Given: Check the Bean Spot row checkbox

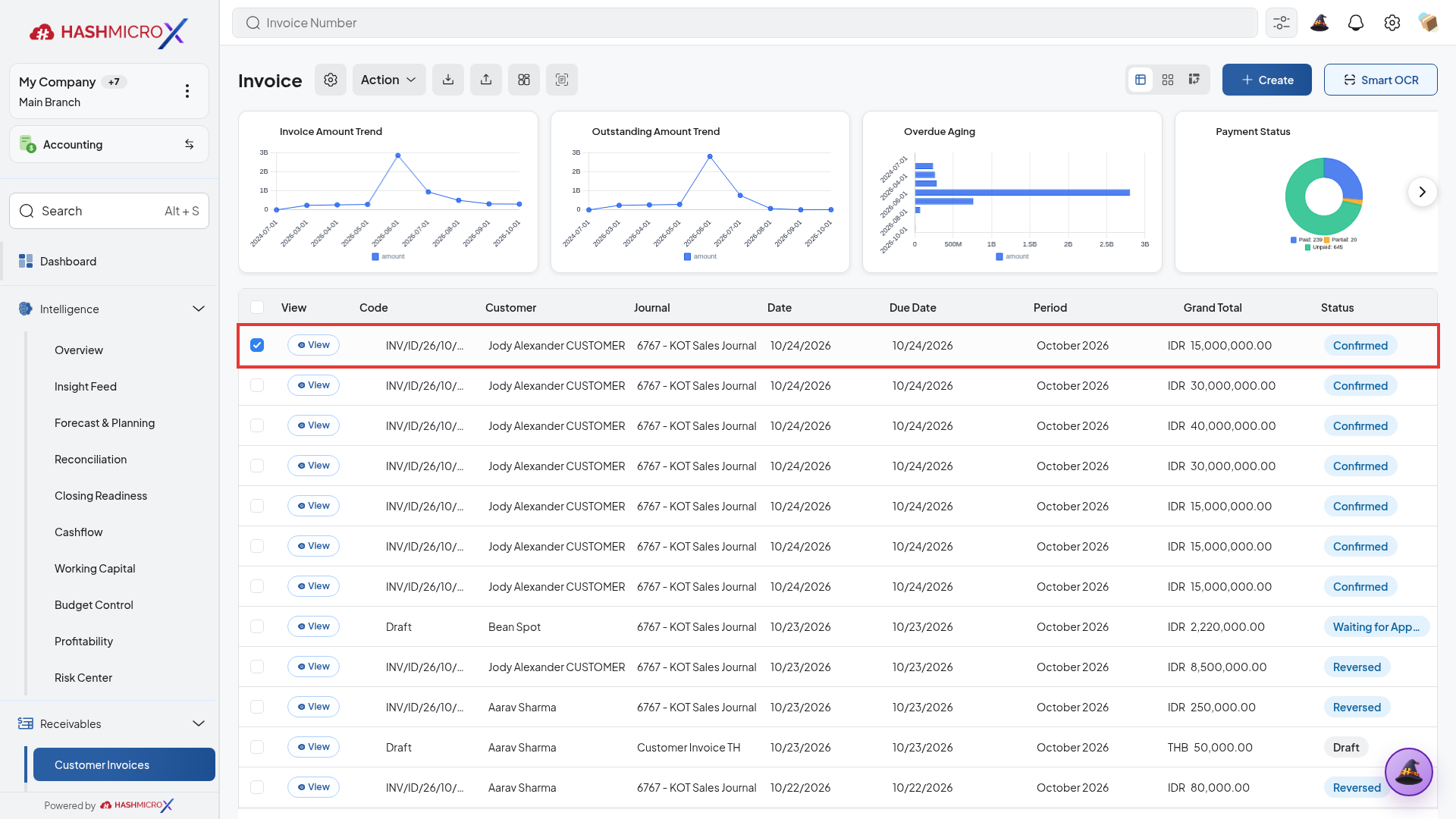Looking at the screenshot, I should 257,626.
